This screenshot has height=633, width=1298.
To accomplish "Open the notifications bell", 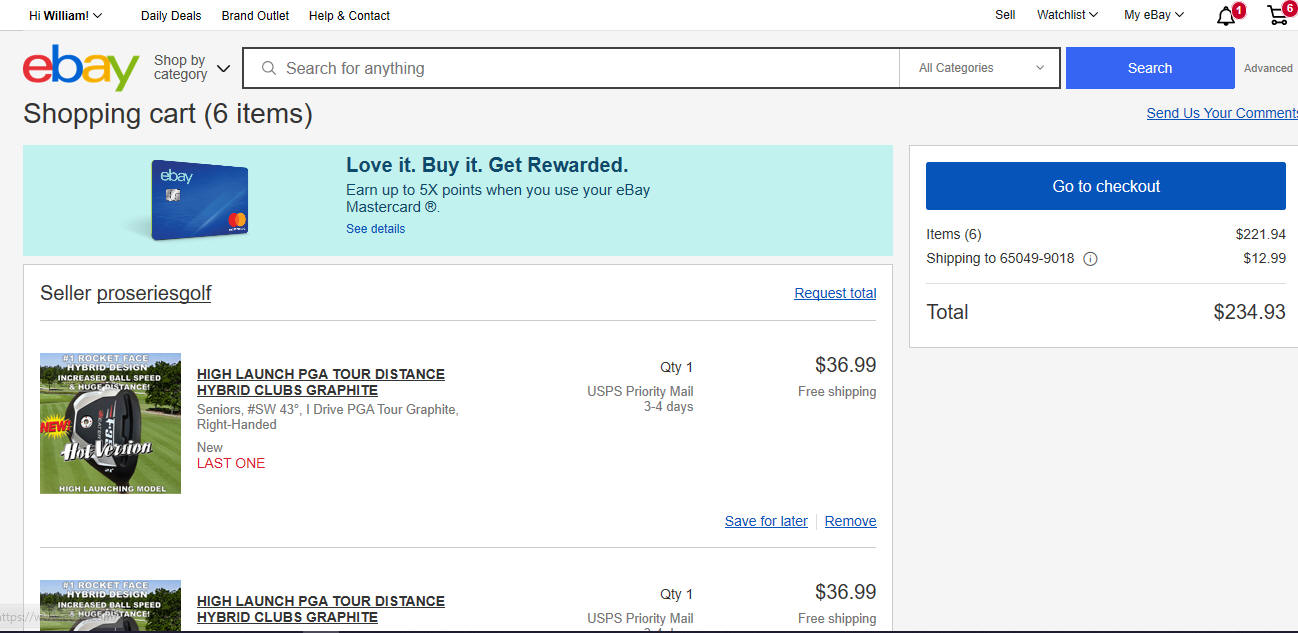I will (x=1226, y=15).
